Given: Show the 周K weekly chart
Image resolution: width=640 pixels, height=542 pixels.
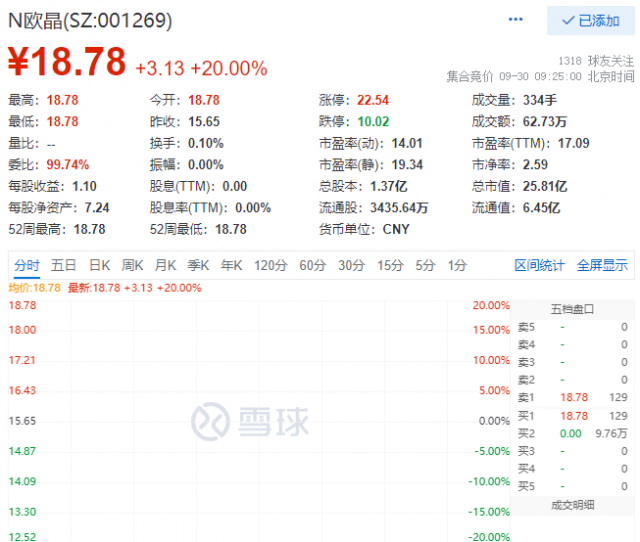Looking at the screenshot, I should [132, 265].
